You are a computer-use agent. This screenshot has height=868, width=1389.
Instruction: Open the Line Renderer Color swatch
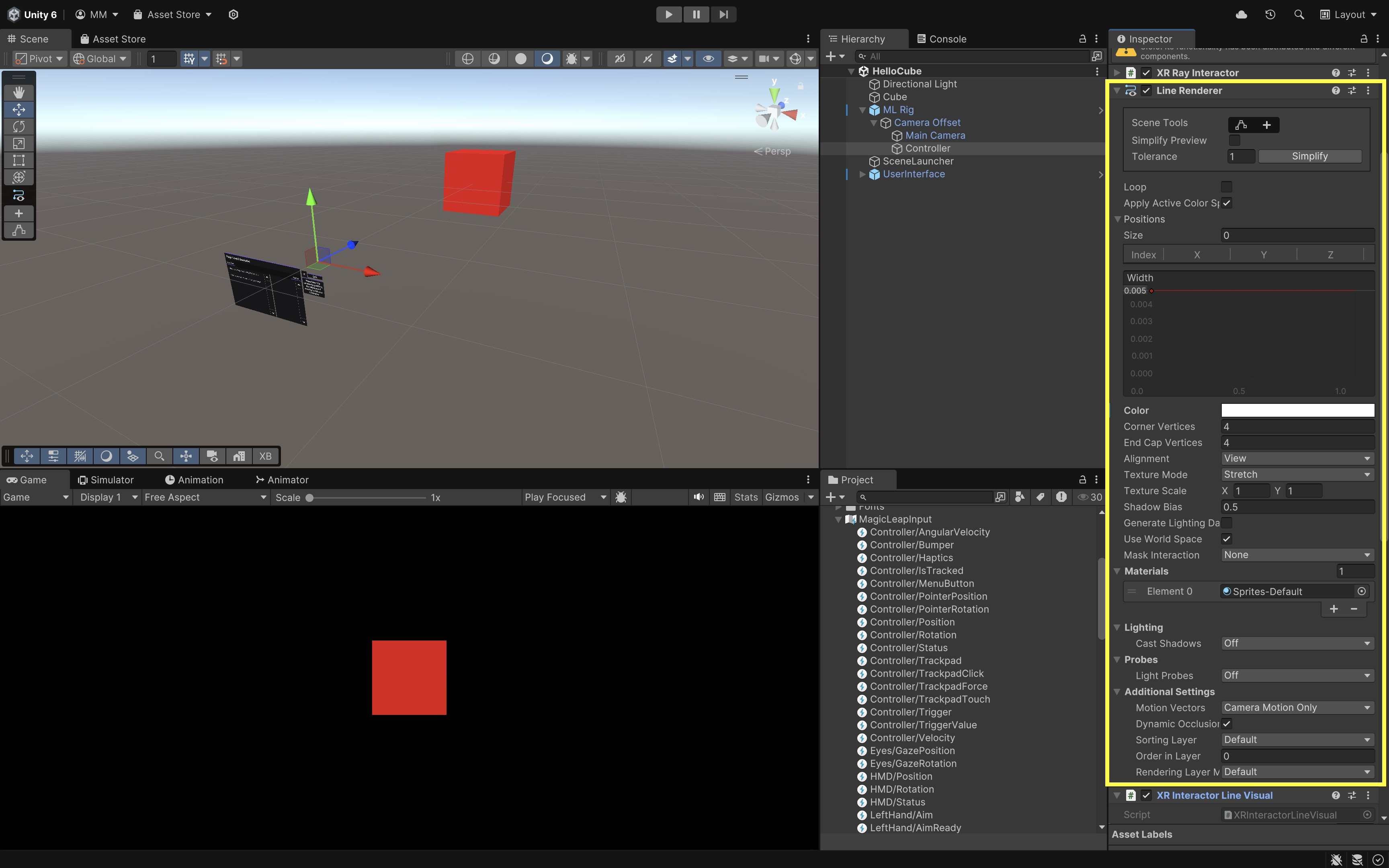pyautogui.click(x=1297, y=410)
